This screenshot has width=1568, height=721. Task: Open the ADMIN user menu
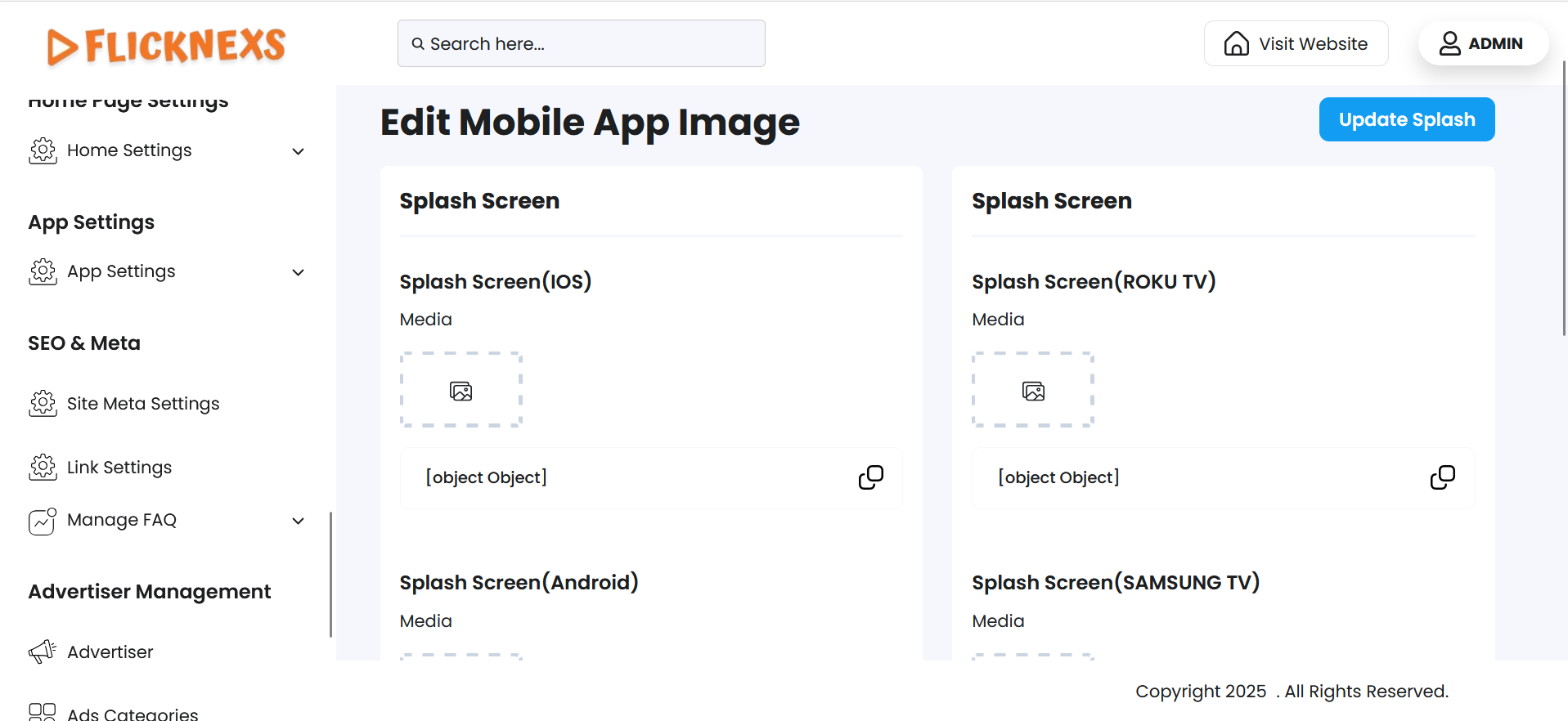coord(1482,44)
